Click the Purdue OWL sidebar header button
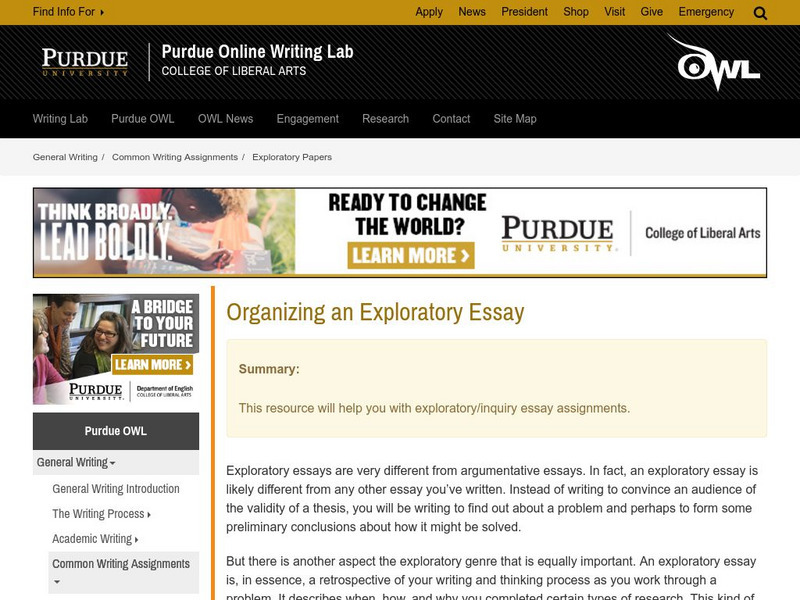The height and width of the screenshot is (600, 800). point(116,431)
